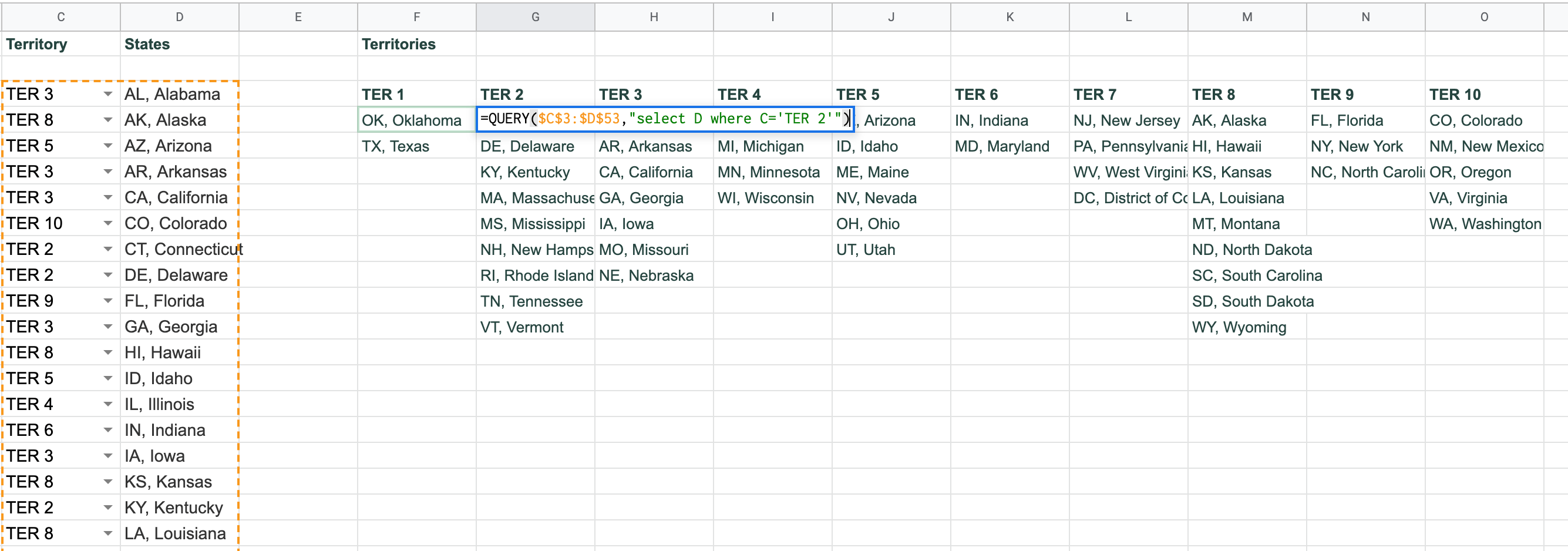This screenshot has width=1568, height=551.
Task: Click the Territory header cell
Action: [x=36, y=44]
